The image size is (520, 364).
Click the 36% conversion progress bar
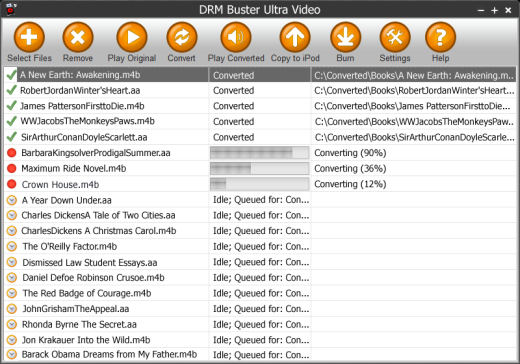pos(259,168)
